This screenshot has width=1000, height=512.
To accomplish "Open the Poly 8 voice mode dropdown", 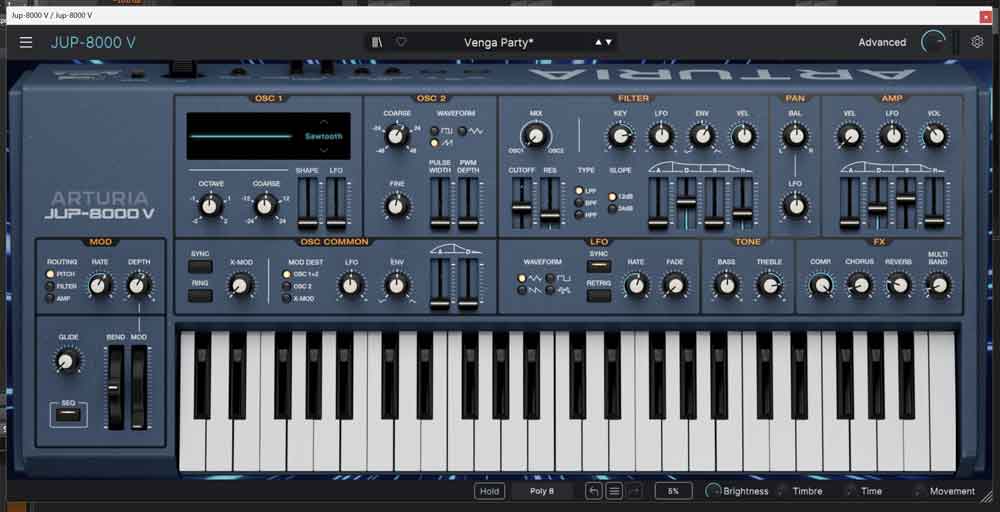I will click(542, 491).
